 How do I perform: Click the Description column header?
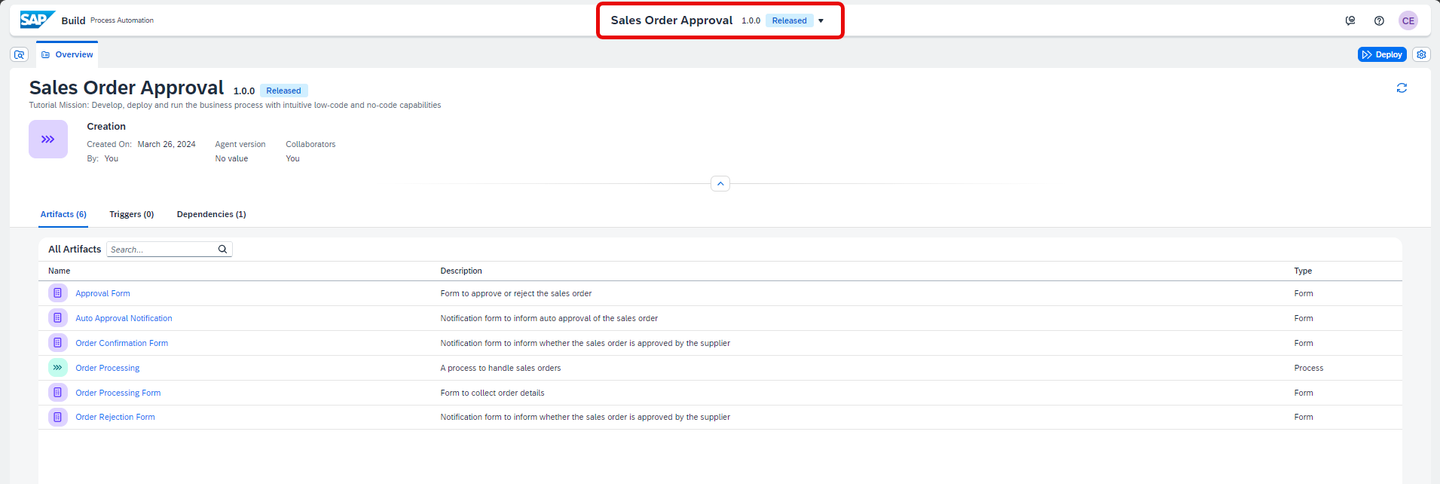tap(461, 271)
